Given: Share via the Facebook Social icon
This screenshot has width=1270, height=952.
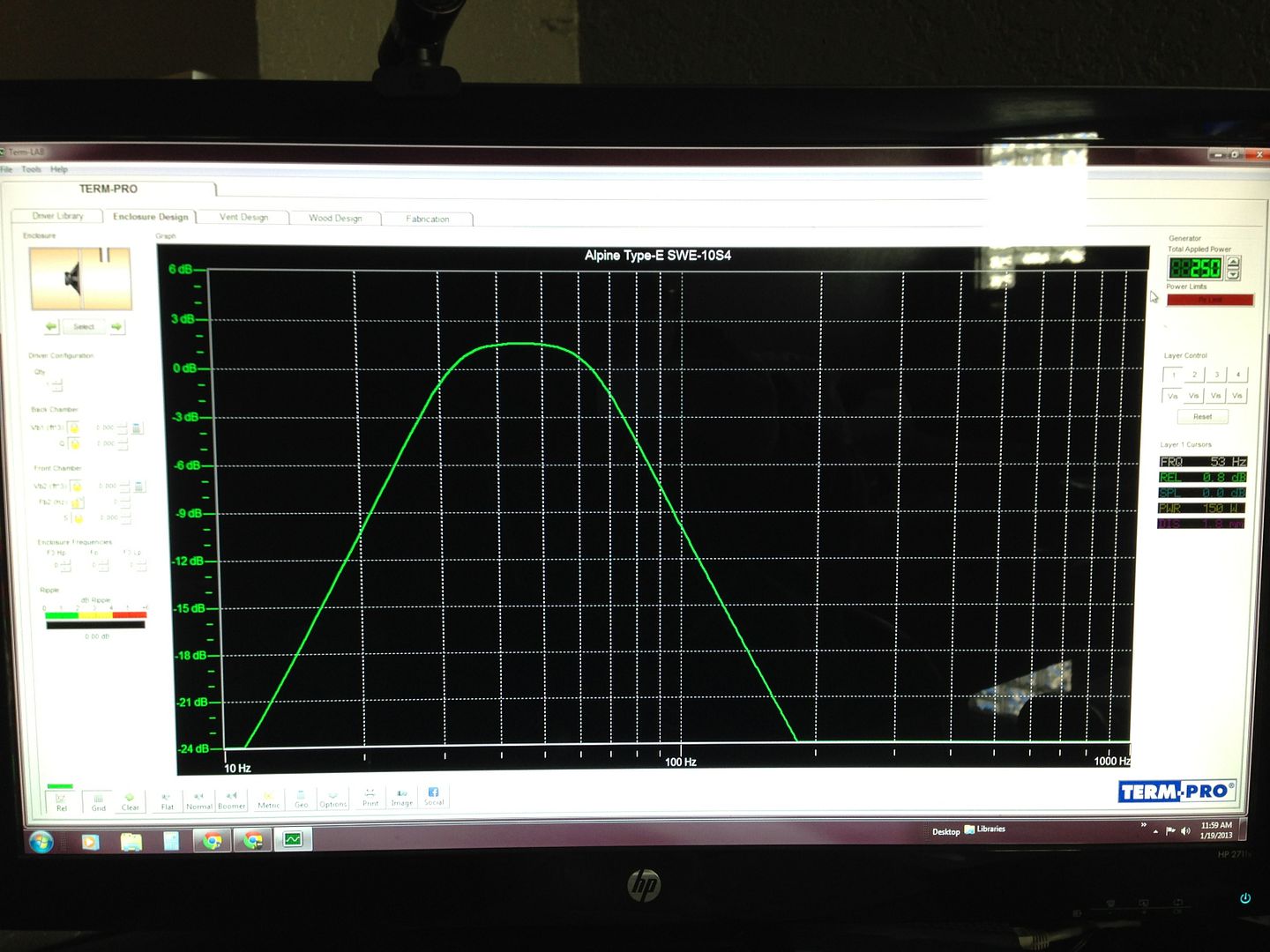Looking at the screenshot, I should pos(434,796).
